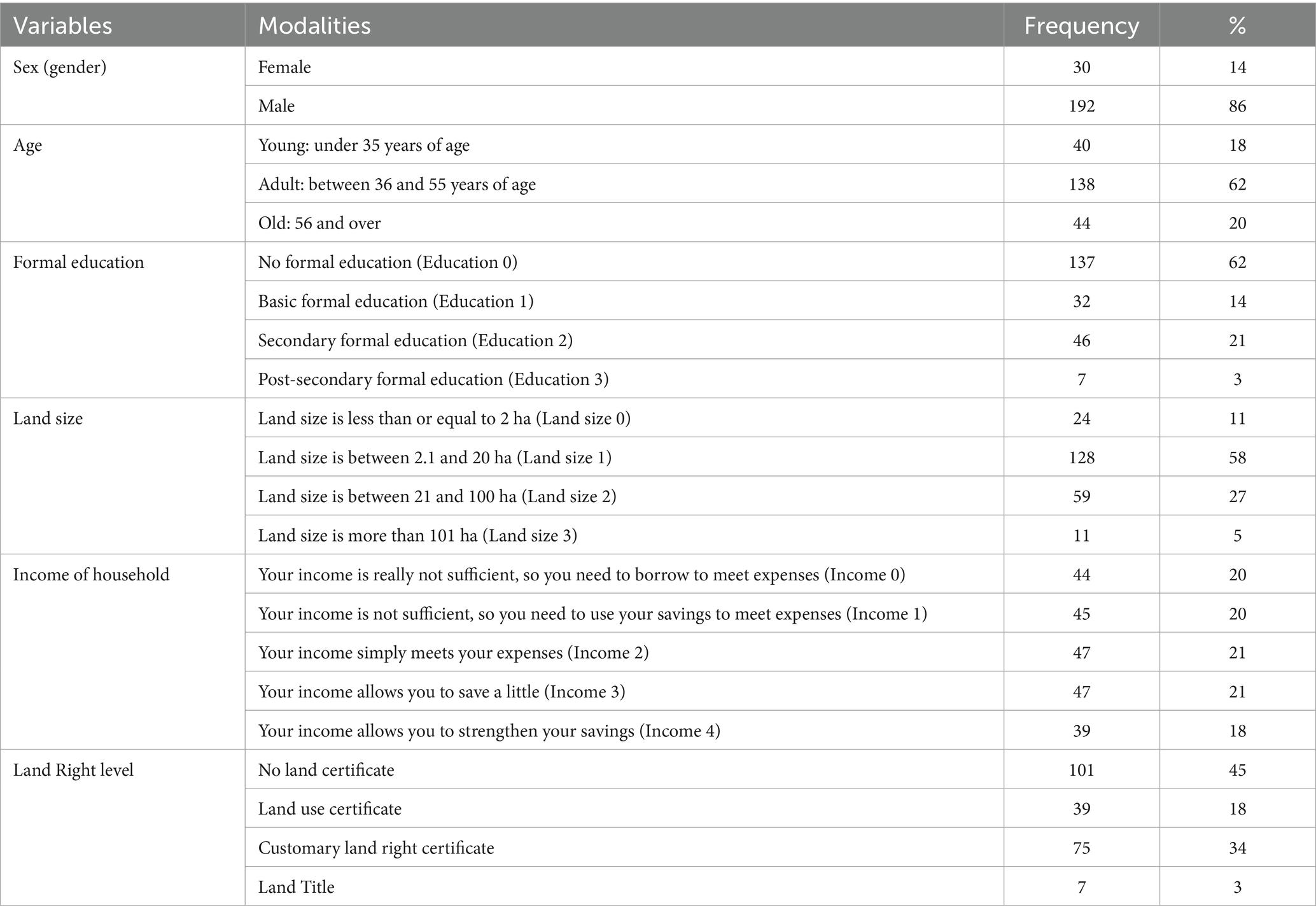Select the Female modality cell

pyautogui.click(x=284, y=67)
